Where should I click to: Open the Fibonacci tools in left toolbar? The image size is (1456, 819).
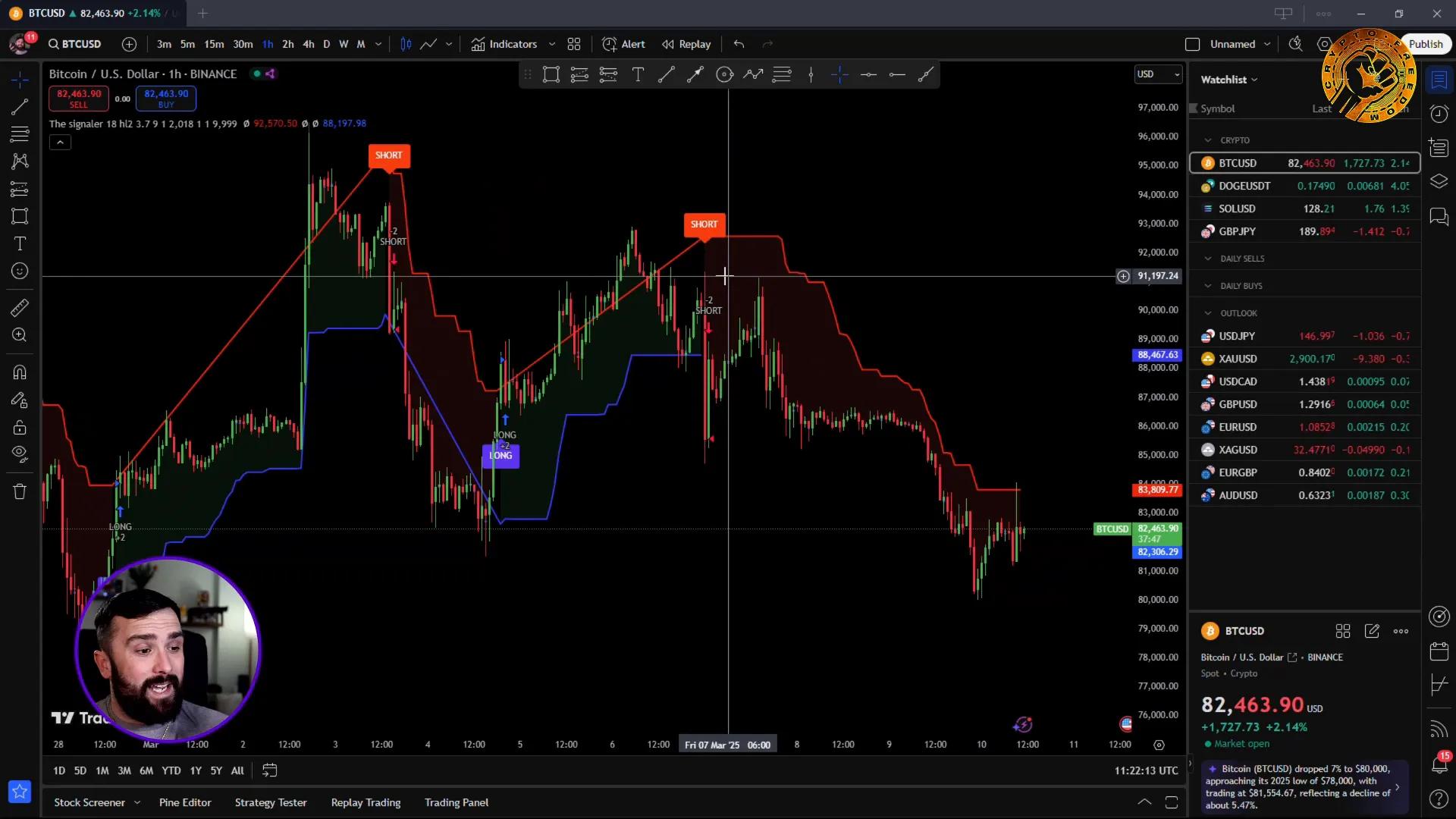(20, 134)
